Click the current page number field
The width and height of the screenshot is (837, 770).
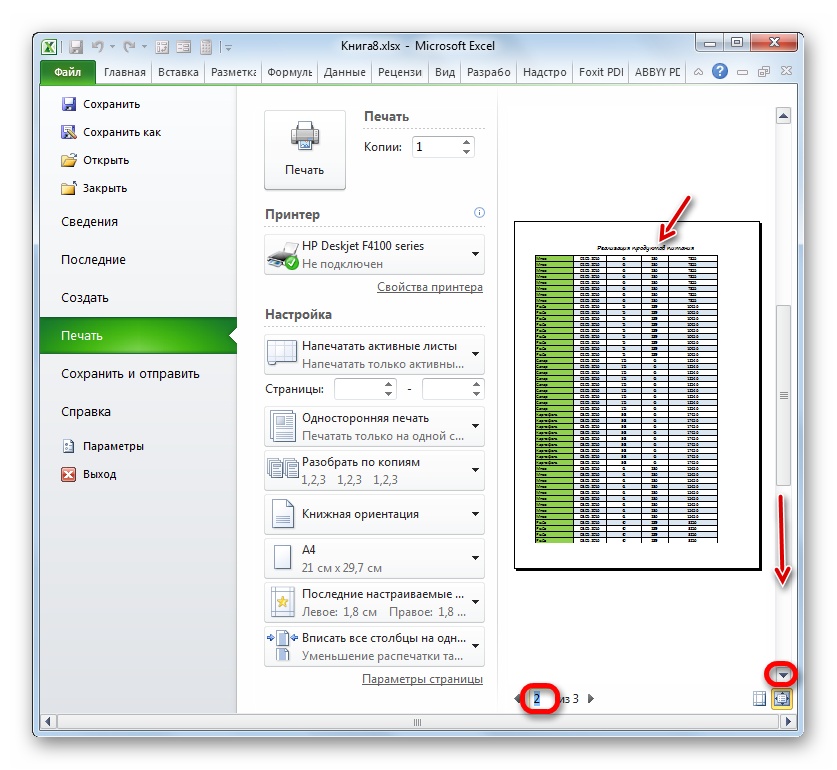(x=537, y=699)
